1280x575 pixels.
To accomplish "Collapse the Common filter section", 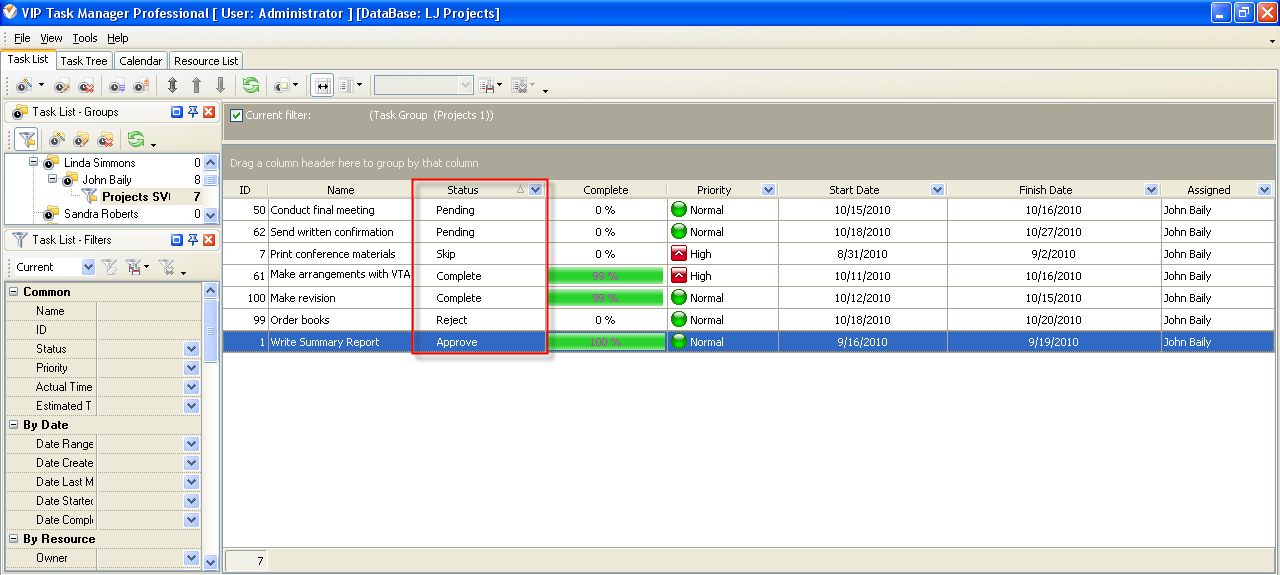I will (x=14, y=292).
